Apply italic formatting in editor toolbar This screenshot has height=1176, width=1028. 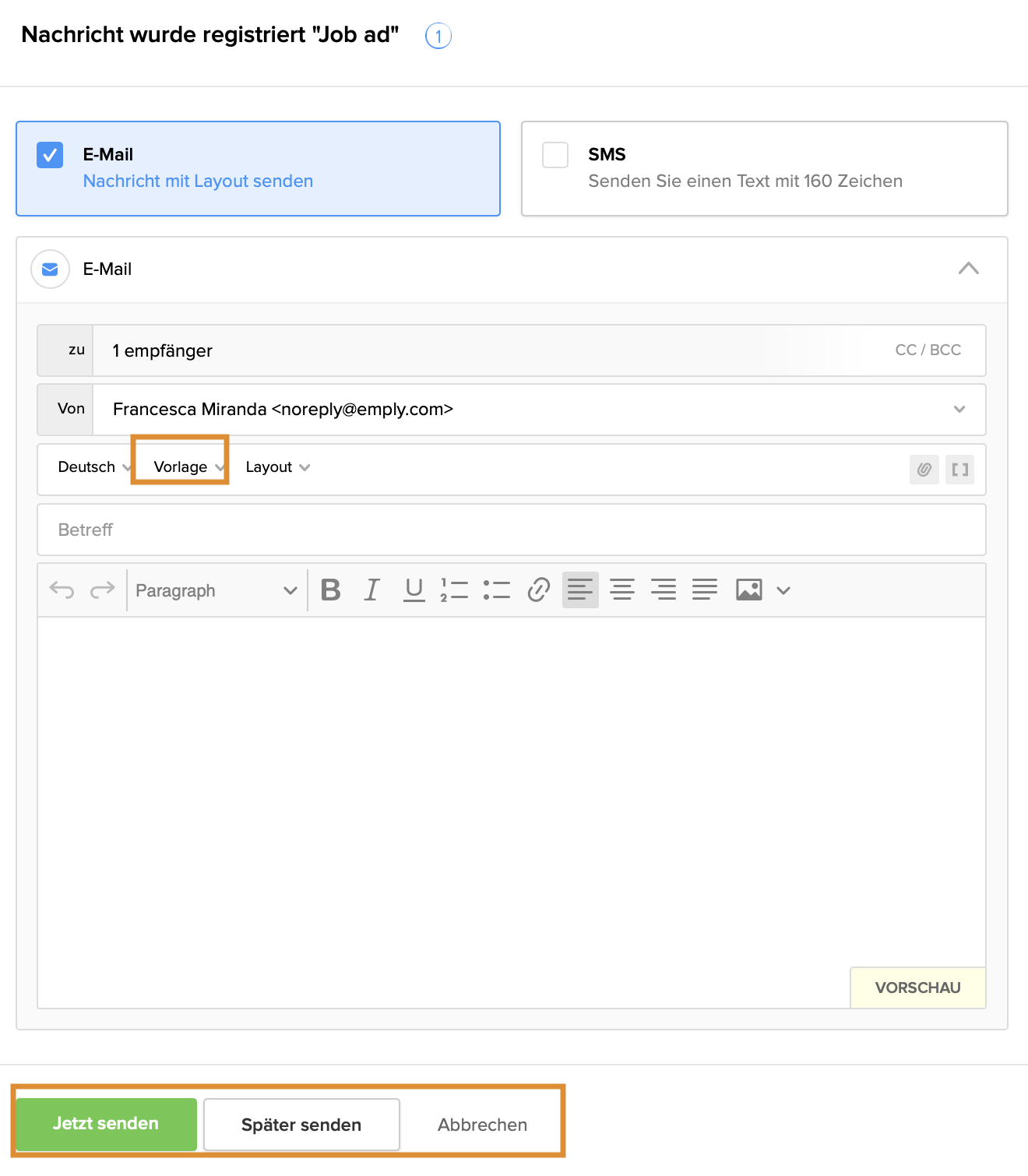372,590
